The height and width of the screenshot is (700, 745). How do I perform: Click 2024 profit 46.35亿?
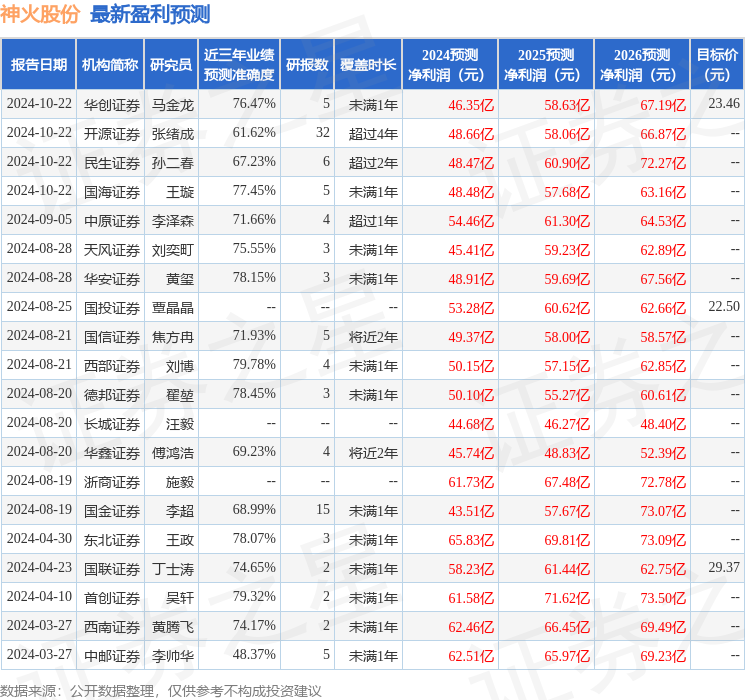(x=471, y=105)
